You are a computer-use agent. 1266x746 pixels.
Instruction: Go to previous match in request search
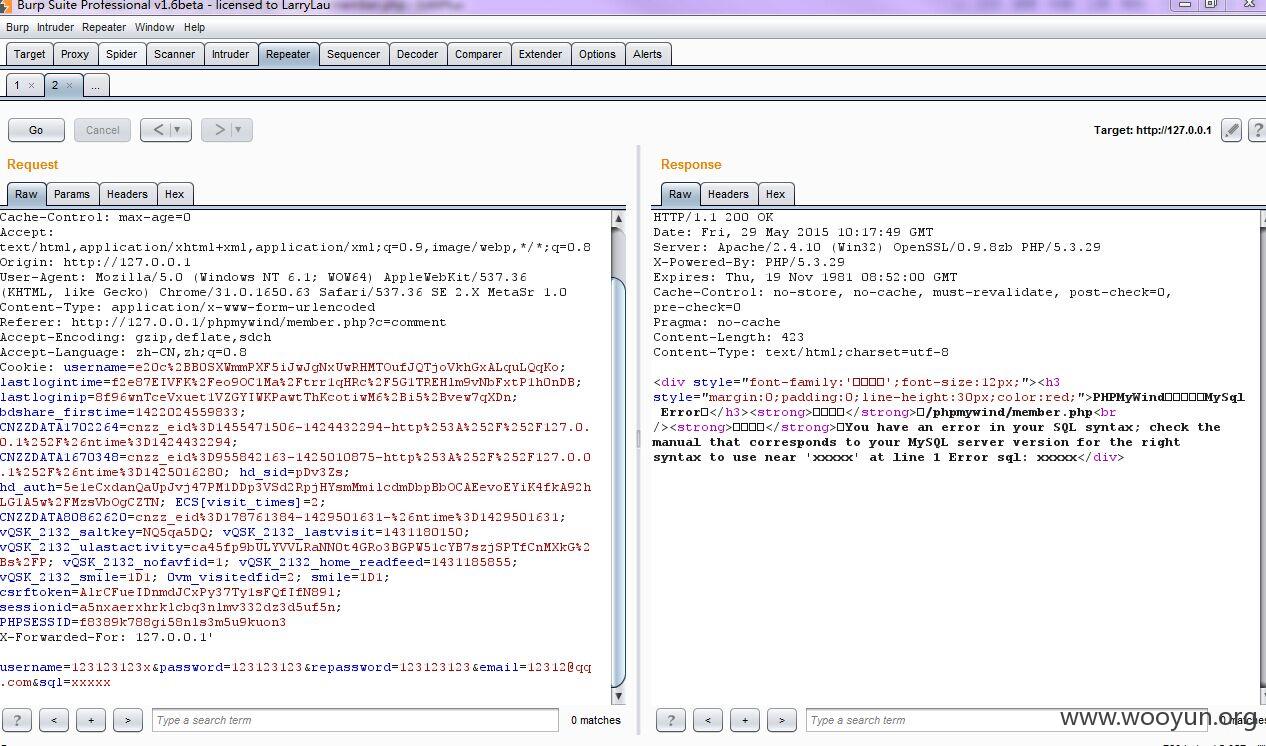tap(54, 720)
